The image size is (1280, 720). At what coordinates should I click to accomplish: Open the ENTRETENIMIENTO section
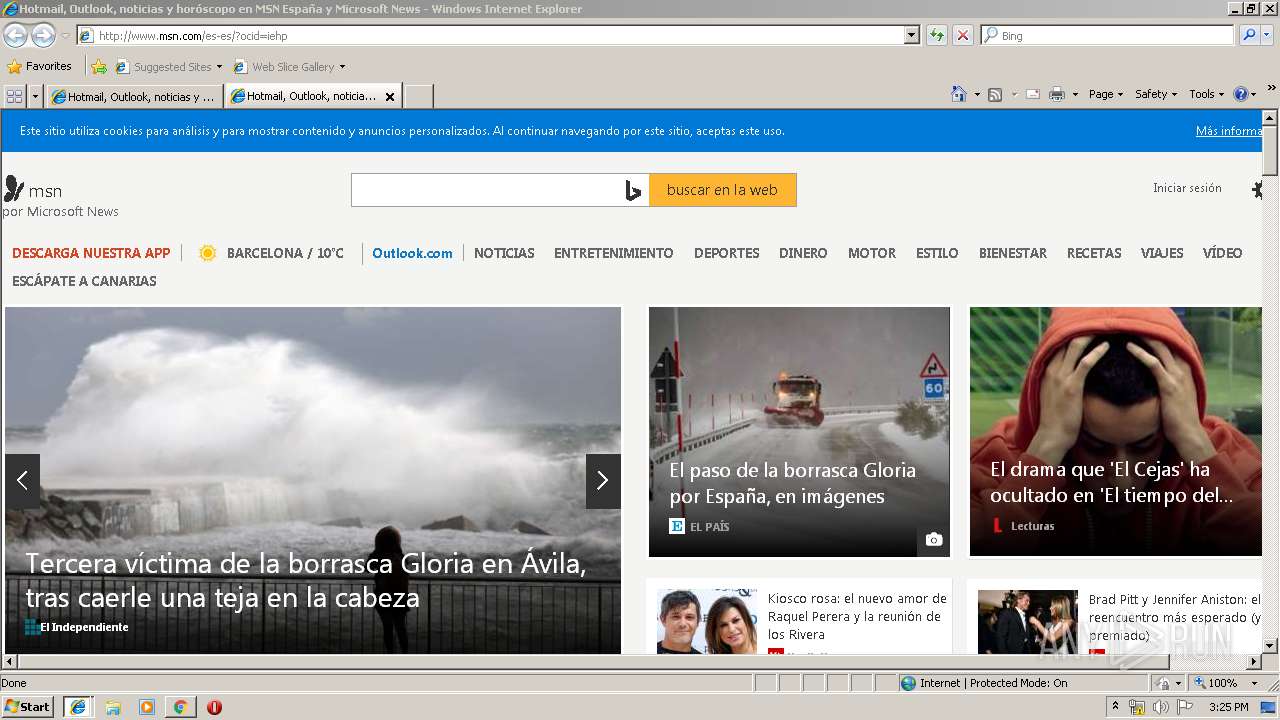614,253
